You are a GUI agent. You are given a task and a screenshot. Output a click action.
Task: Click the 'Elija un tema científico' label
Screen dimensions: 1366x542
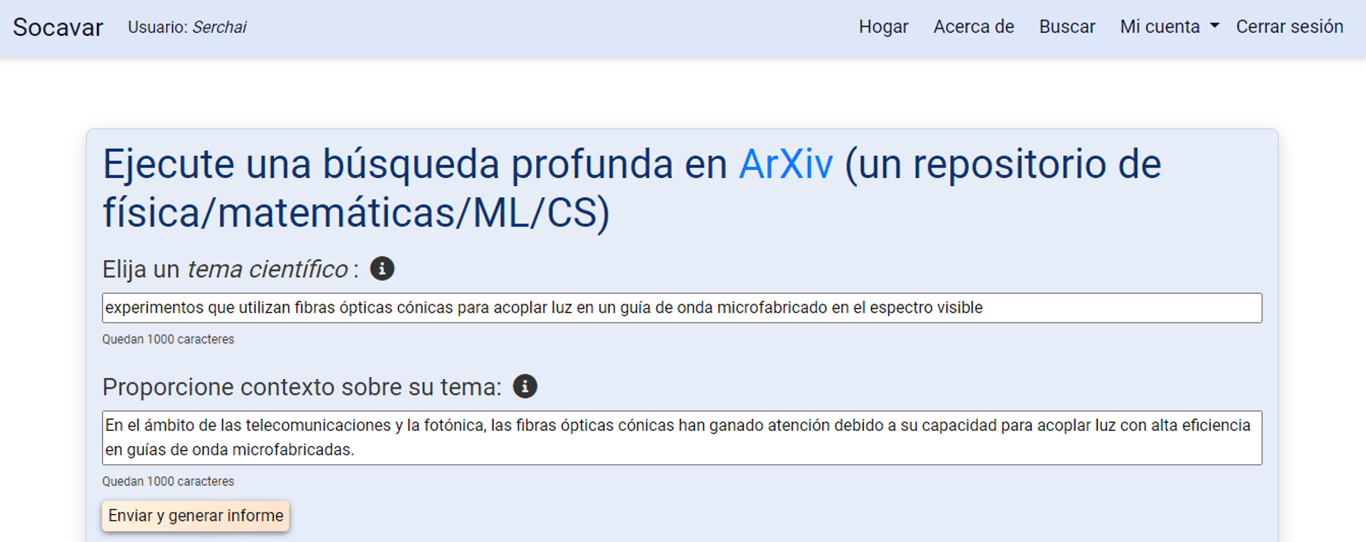pyautogui.click(x=230, y=269)
